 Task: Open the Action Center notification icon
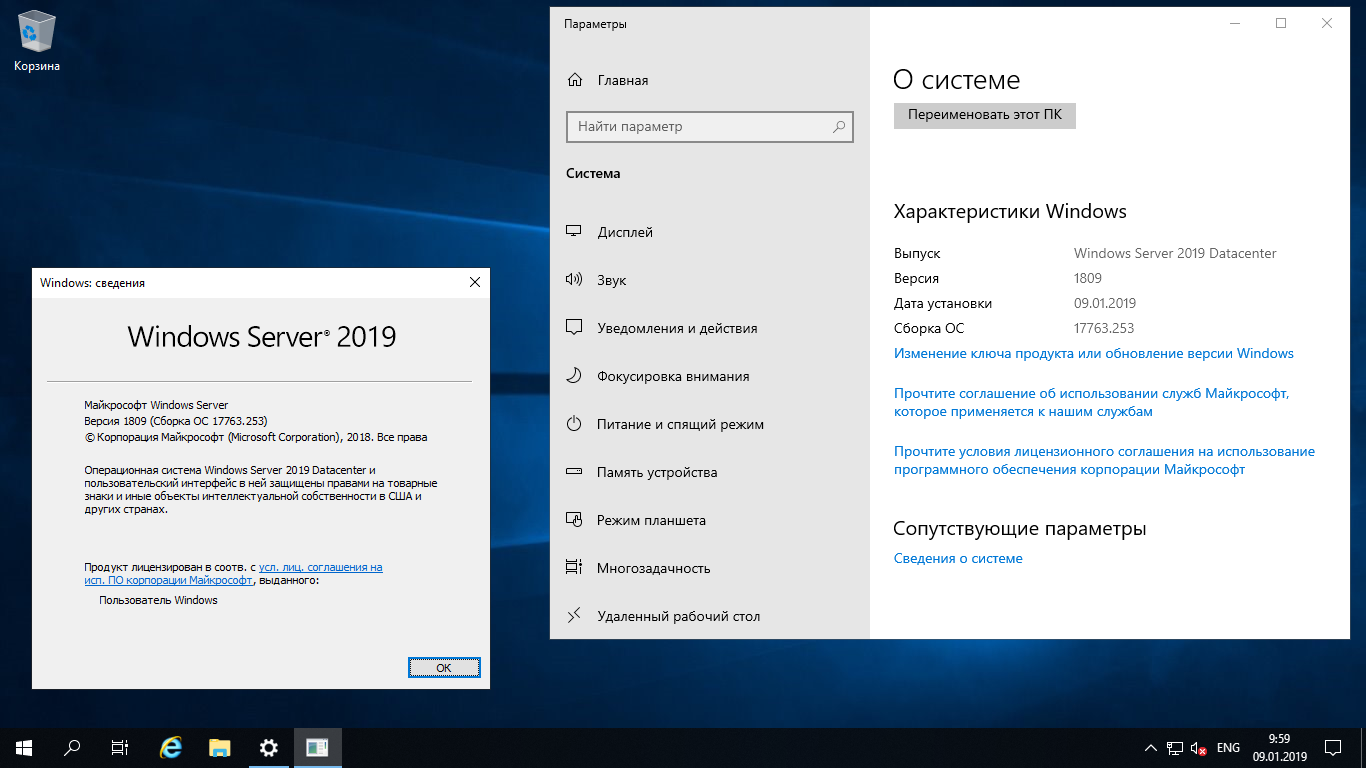[1333, 747]
